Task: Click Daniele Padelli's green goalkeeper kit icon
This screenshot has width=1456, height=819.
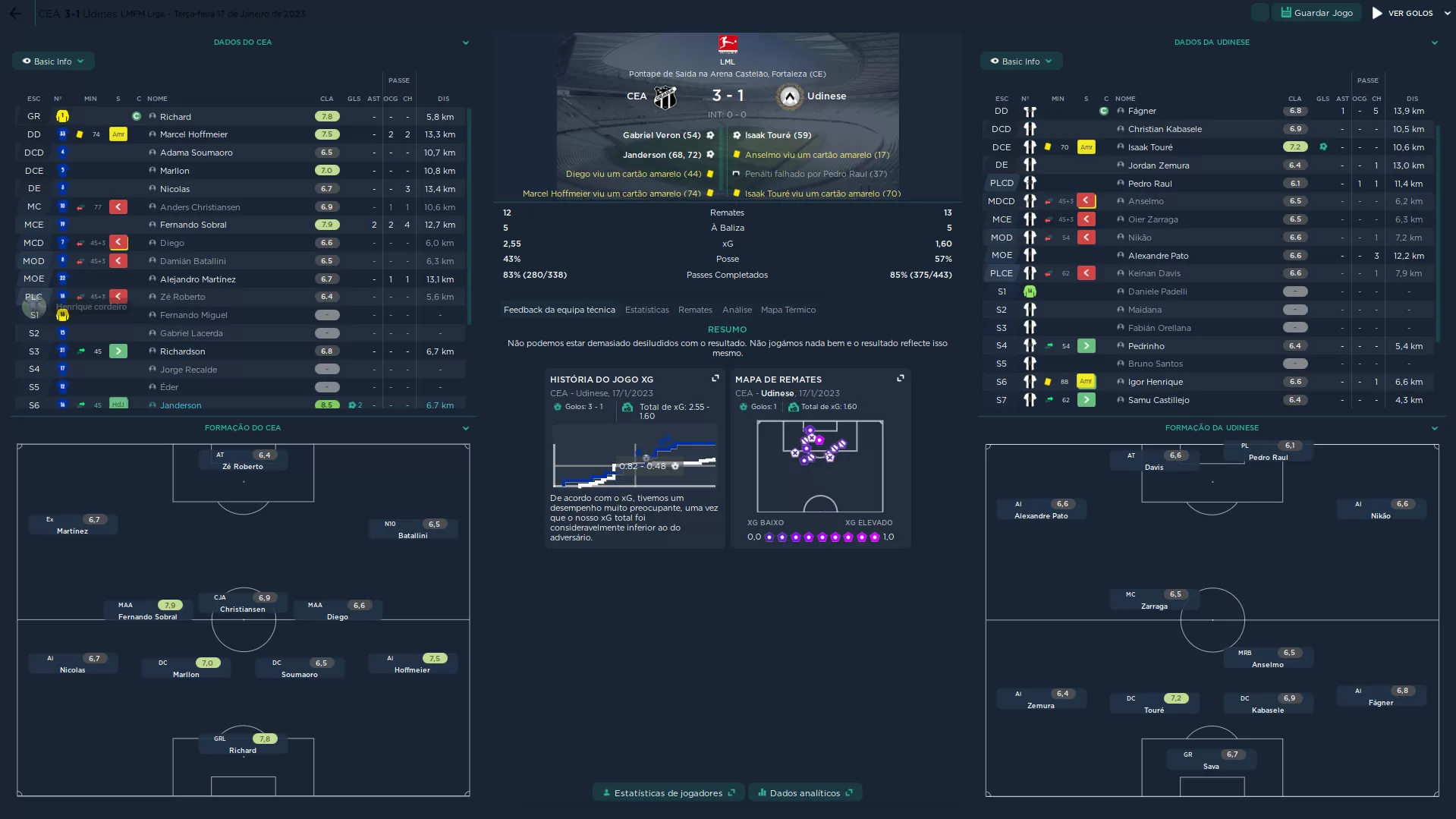Action: [1030, 291]
